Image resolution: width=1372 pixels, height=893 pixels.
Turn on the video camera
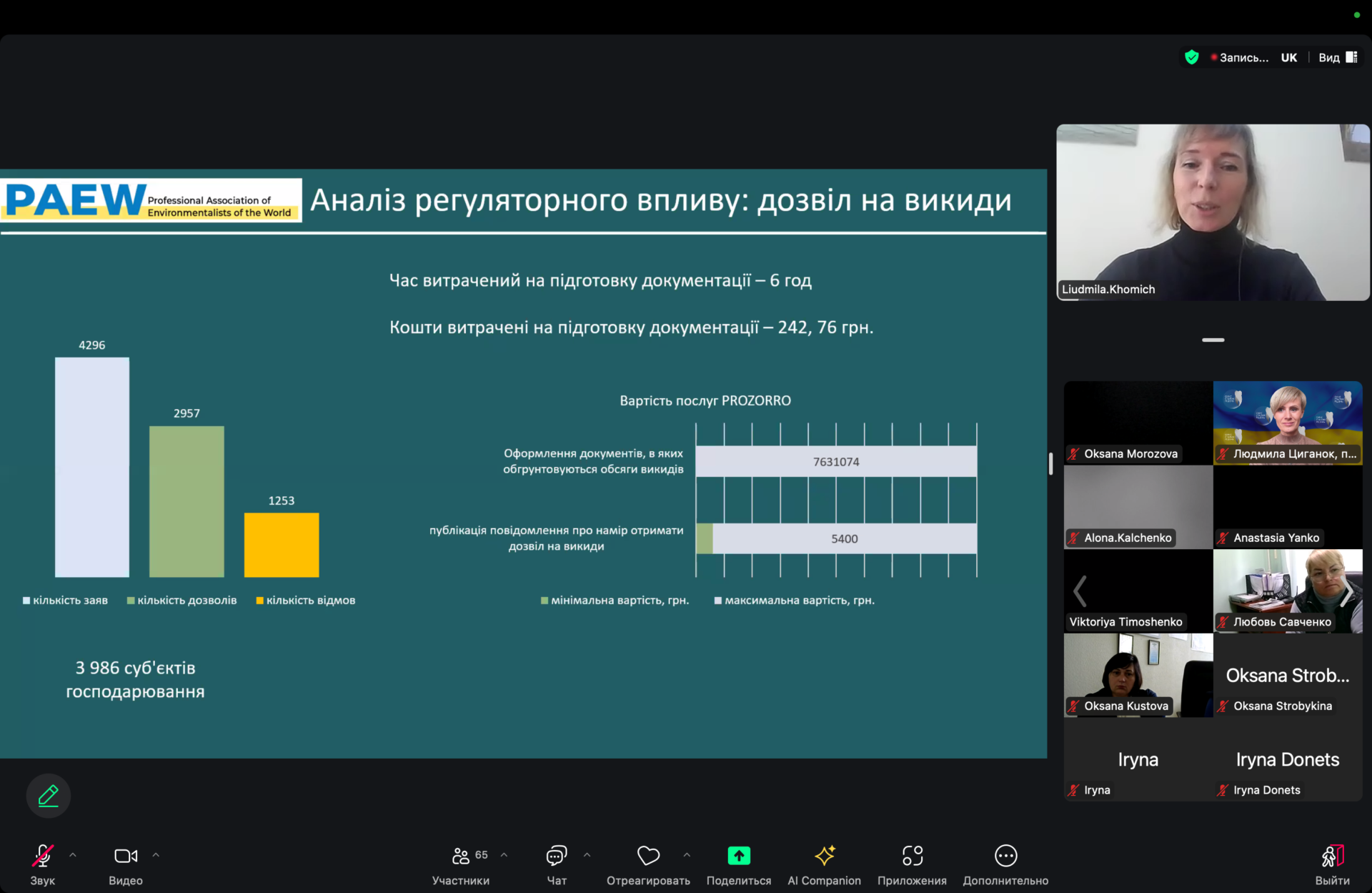(x=126, y=856)
